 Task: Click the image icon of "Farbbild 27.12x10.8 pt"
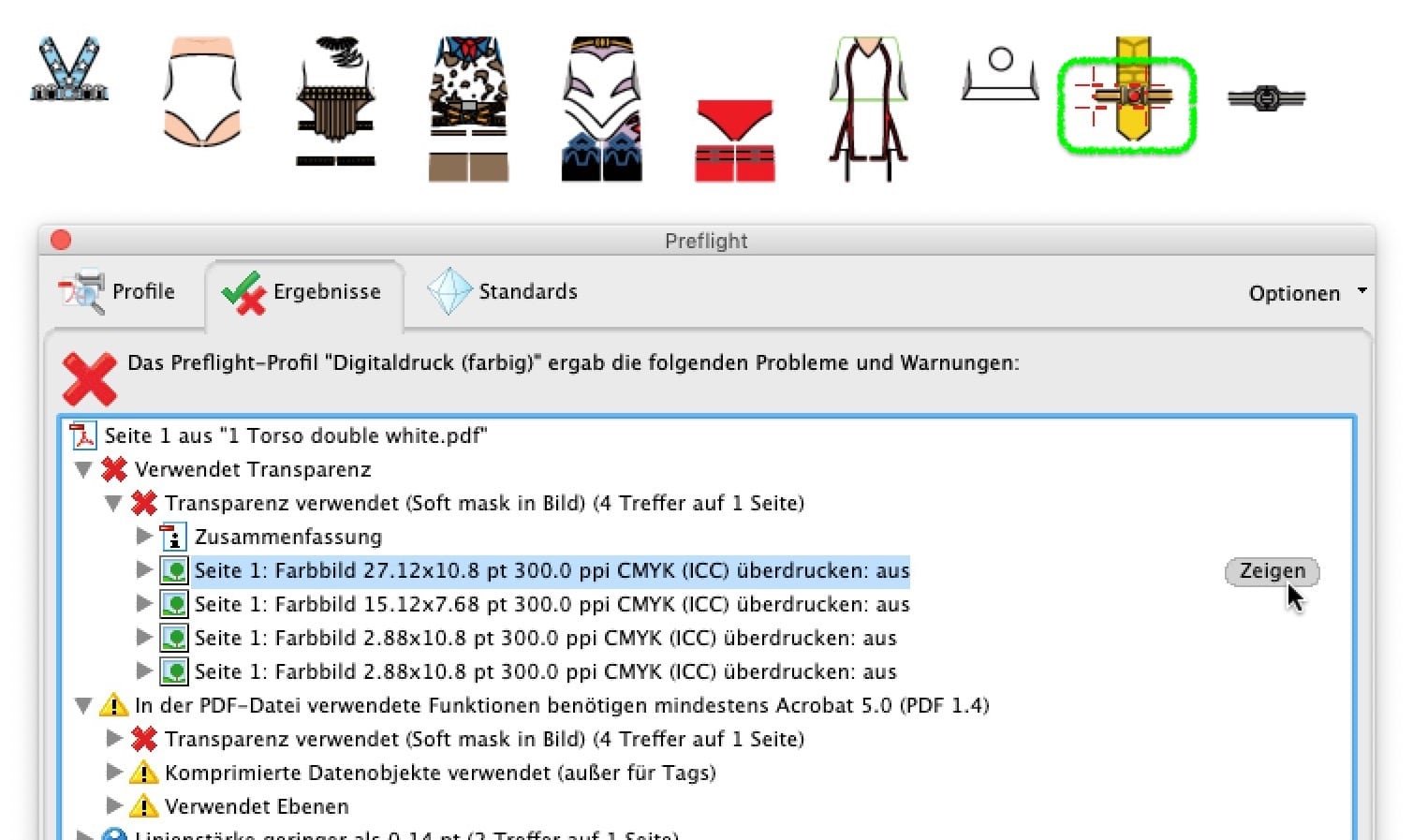pos(174,570)
